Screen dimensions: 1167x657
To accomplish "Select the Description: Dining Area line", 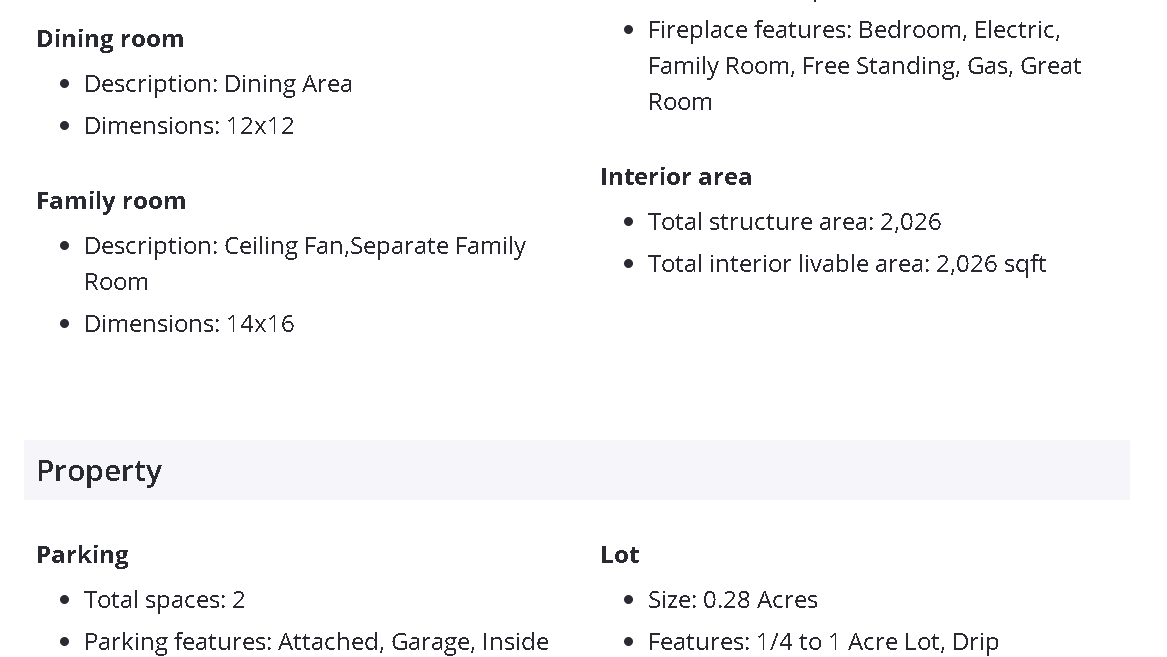I will 217,84.
